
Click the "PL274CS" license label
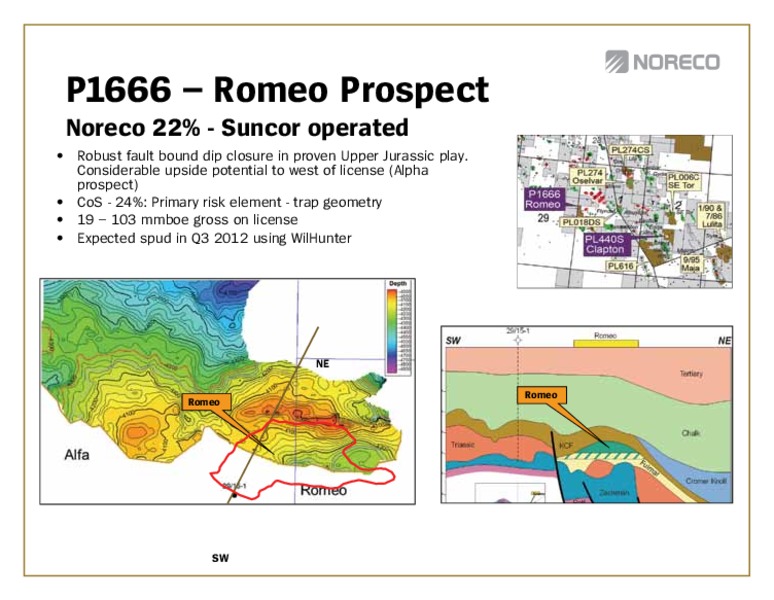tap(629, 150)
